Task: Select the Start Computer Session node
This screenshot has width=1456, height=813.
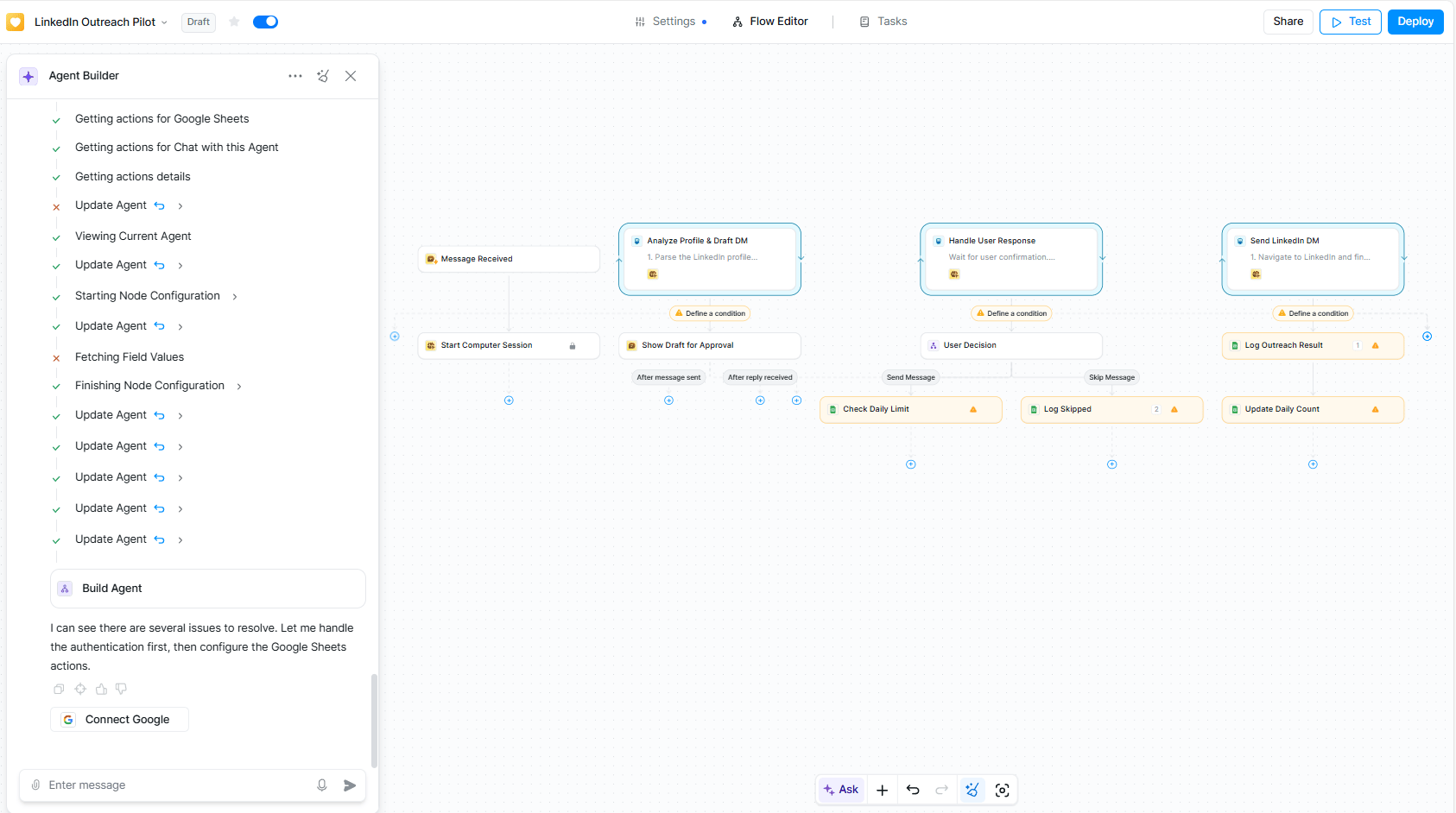Action: (x=509, y=345)
